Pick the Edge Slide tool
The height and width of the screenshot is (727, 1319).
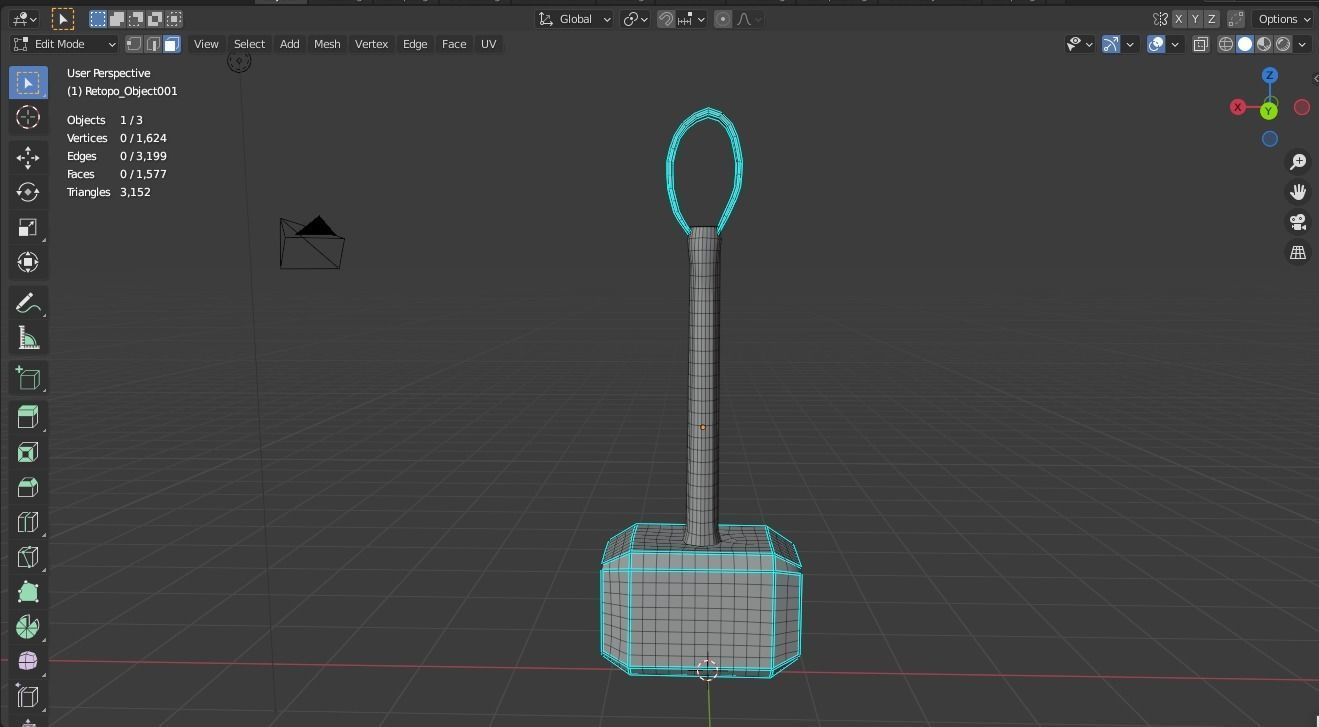(x=28, y=696)
